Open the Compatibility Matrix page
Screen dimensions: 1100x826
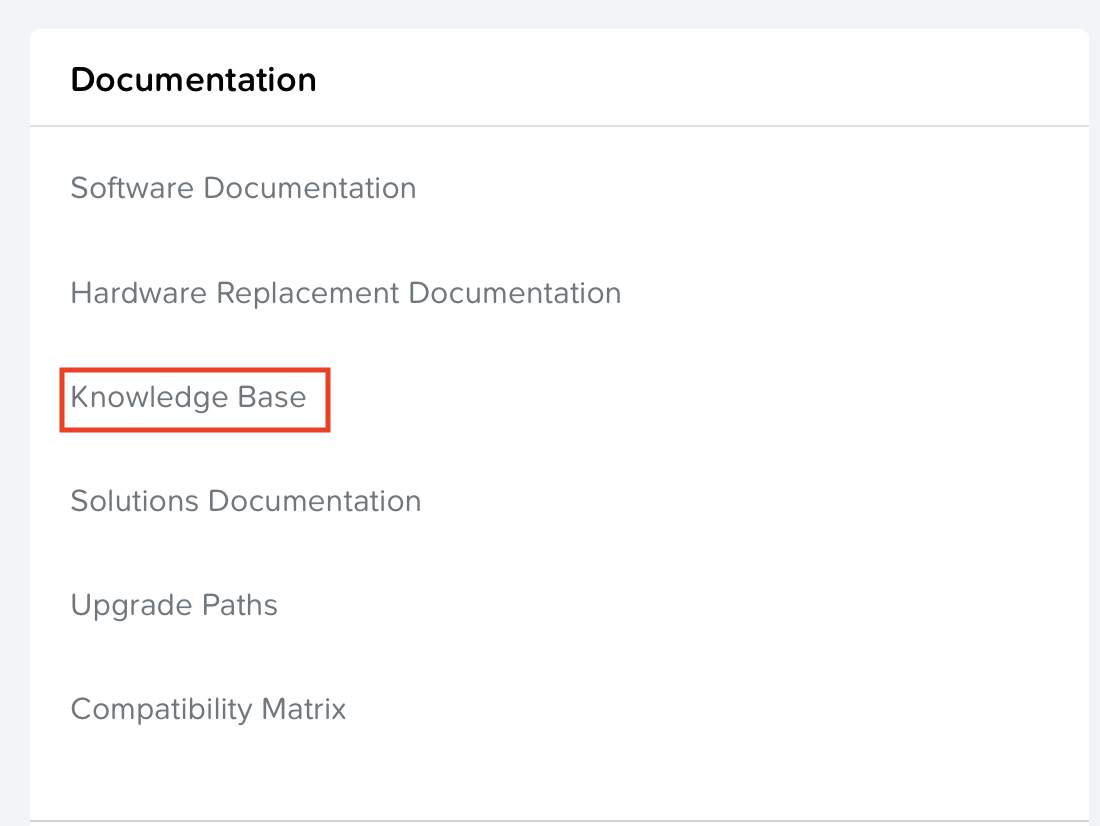[x=208, y=709]
